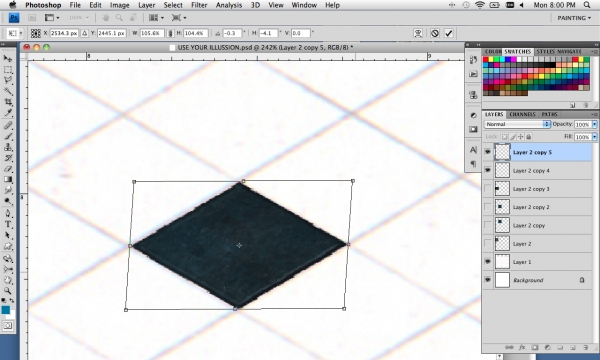Select the Pen tool
This screenshot has width=600, height=360.
click(x=8, y=213)
